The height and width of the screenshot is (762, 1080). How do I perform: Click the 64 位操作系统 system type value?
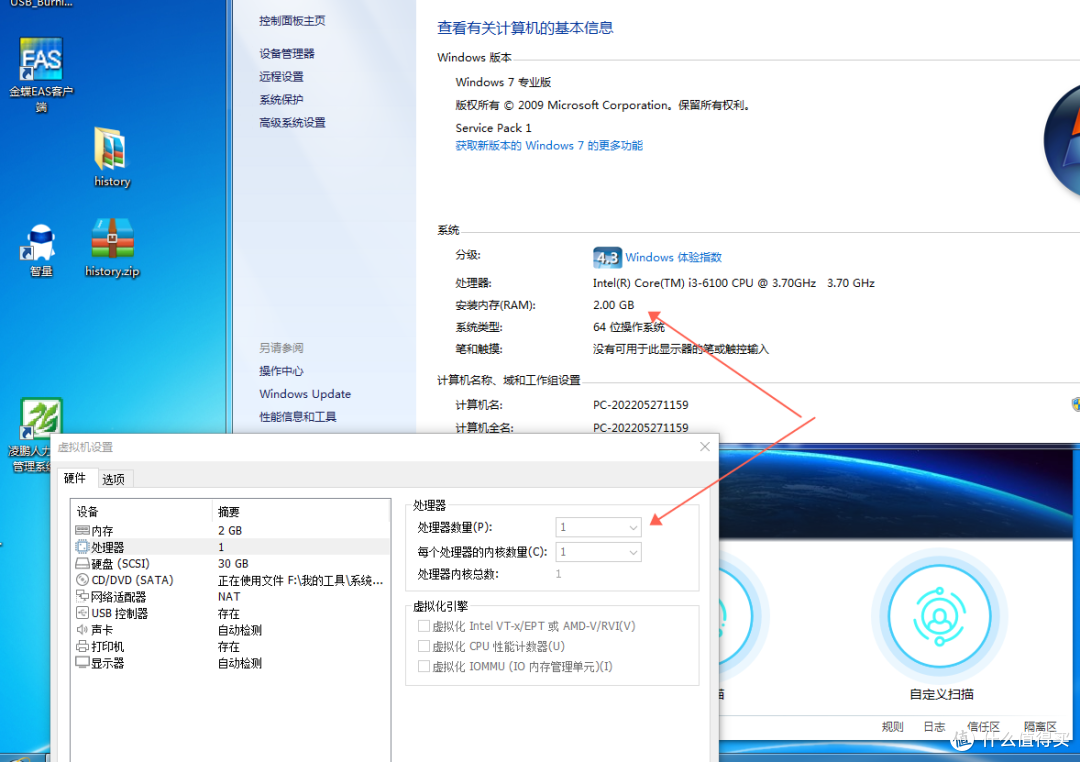[x=629, y=327]
